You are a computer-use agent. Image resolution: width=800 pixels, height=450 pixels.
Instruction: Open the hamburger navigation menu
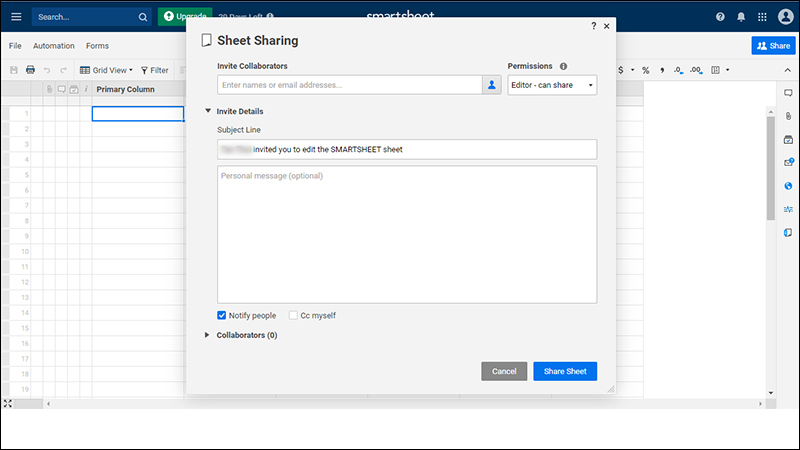tap(16, 17)
